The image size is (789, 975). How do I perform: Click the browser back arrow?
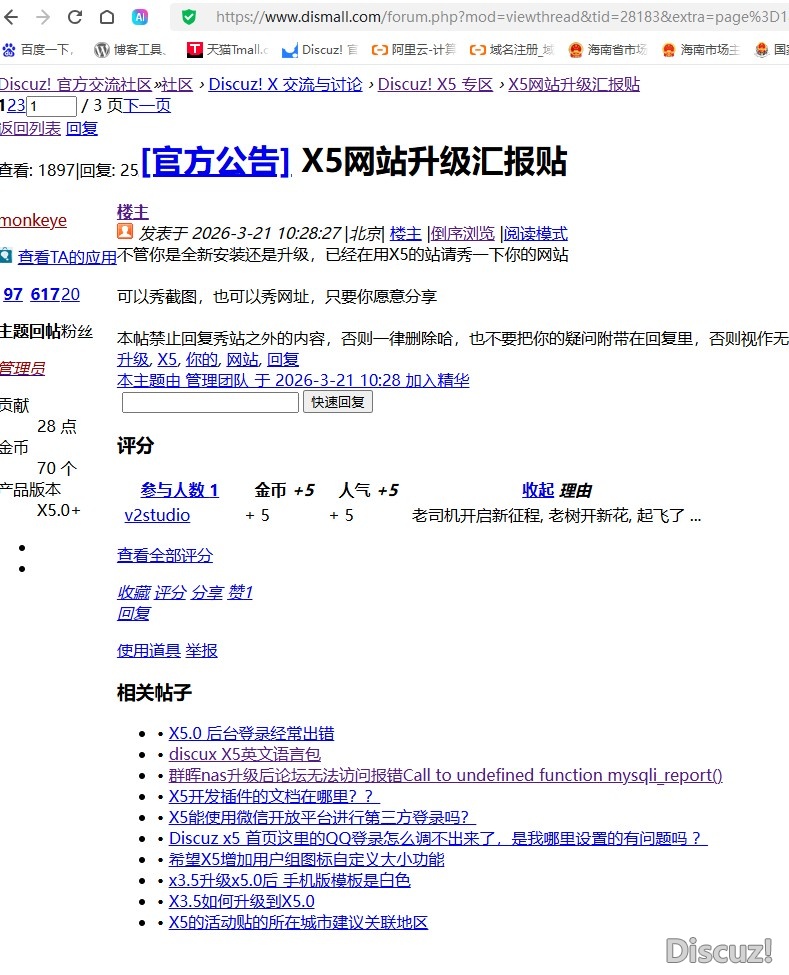point(11,17)
